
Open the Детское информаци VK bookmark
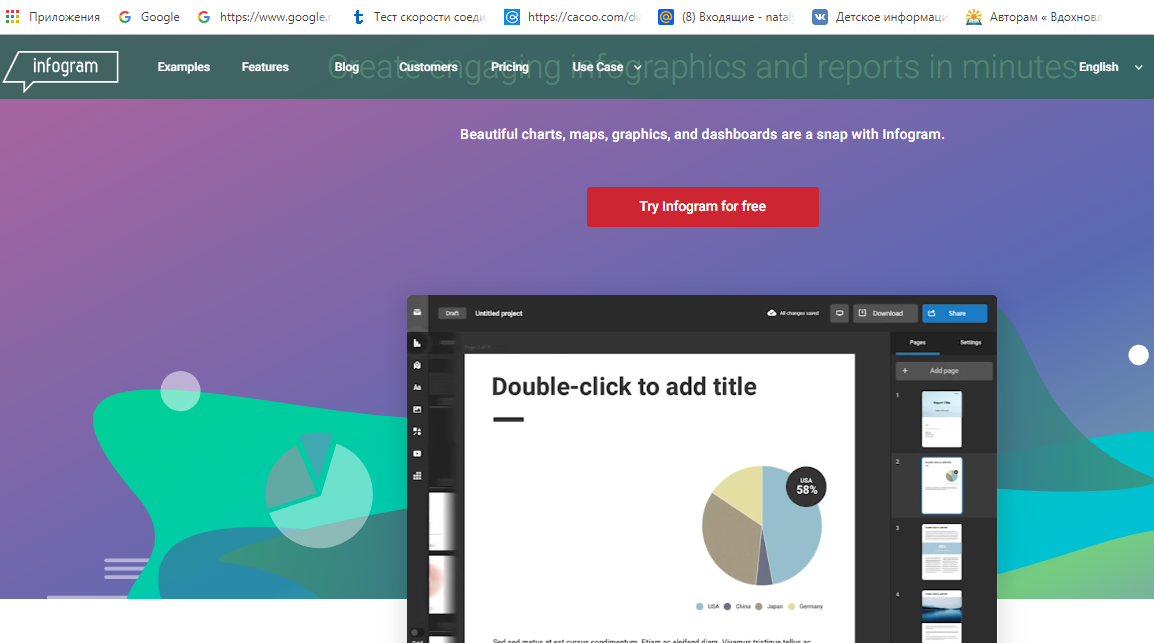[880, 17]
